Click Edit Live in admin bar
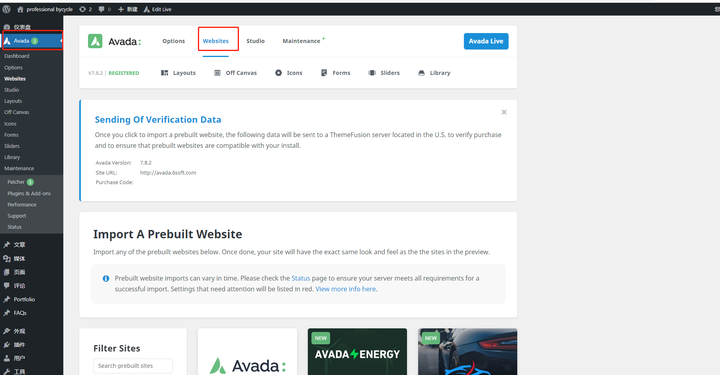The image size is (720, 375). click(158, 9)
